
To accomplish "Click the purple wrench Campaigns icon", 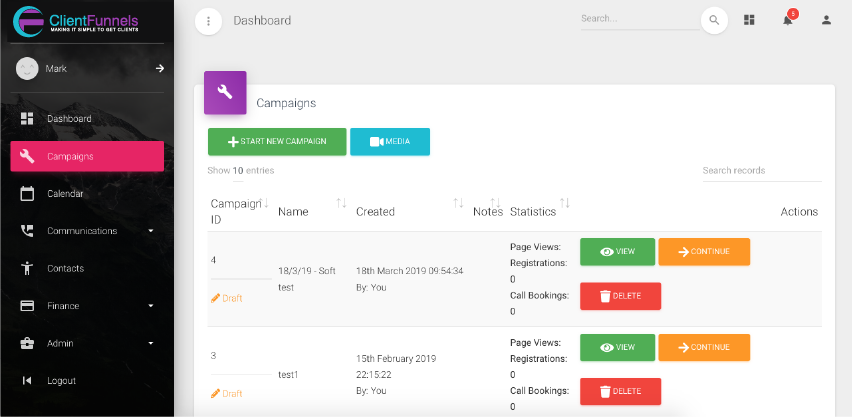I will (x=225, y=92).
